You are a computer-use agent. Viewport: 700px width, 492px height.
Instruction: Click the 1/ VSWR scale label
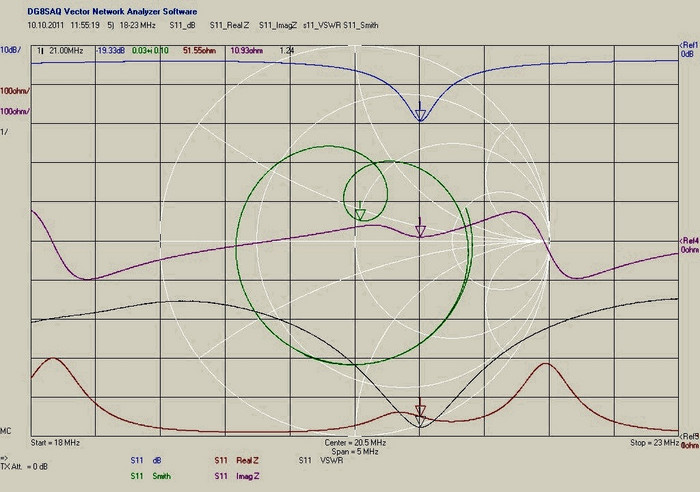coord(4,132)
